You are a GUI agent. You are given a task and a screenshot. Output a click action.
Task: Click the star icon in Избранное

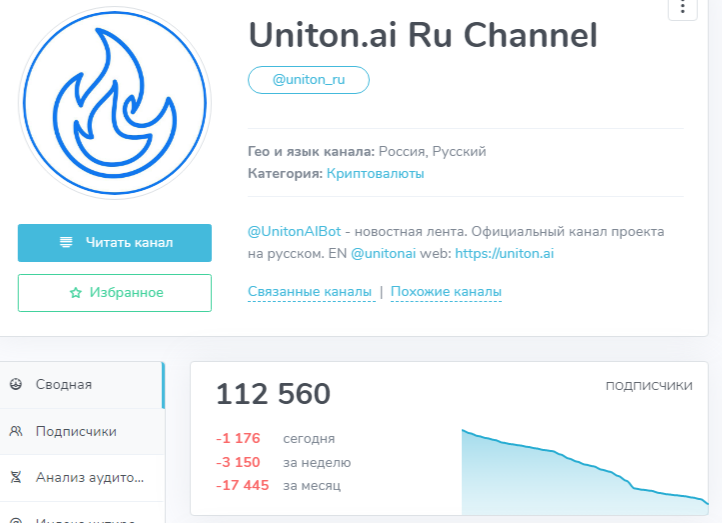tap(76, 292)
